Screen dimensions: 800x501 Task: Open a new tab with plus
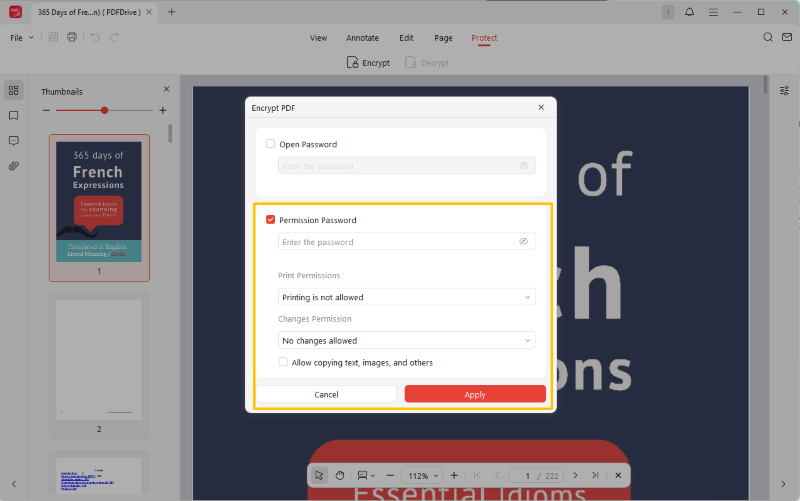tap(171, 12)
